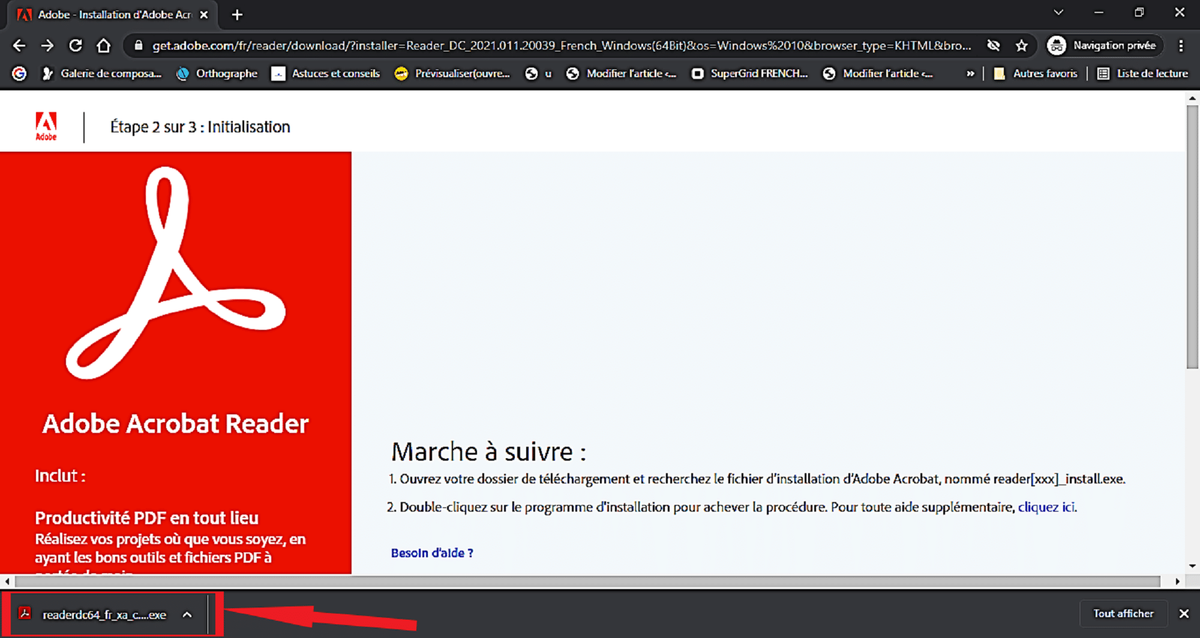This screenshot has height=638, width=1200.
Task: Click the Adobe logo in header
Action: click(x=46, y=127)
